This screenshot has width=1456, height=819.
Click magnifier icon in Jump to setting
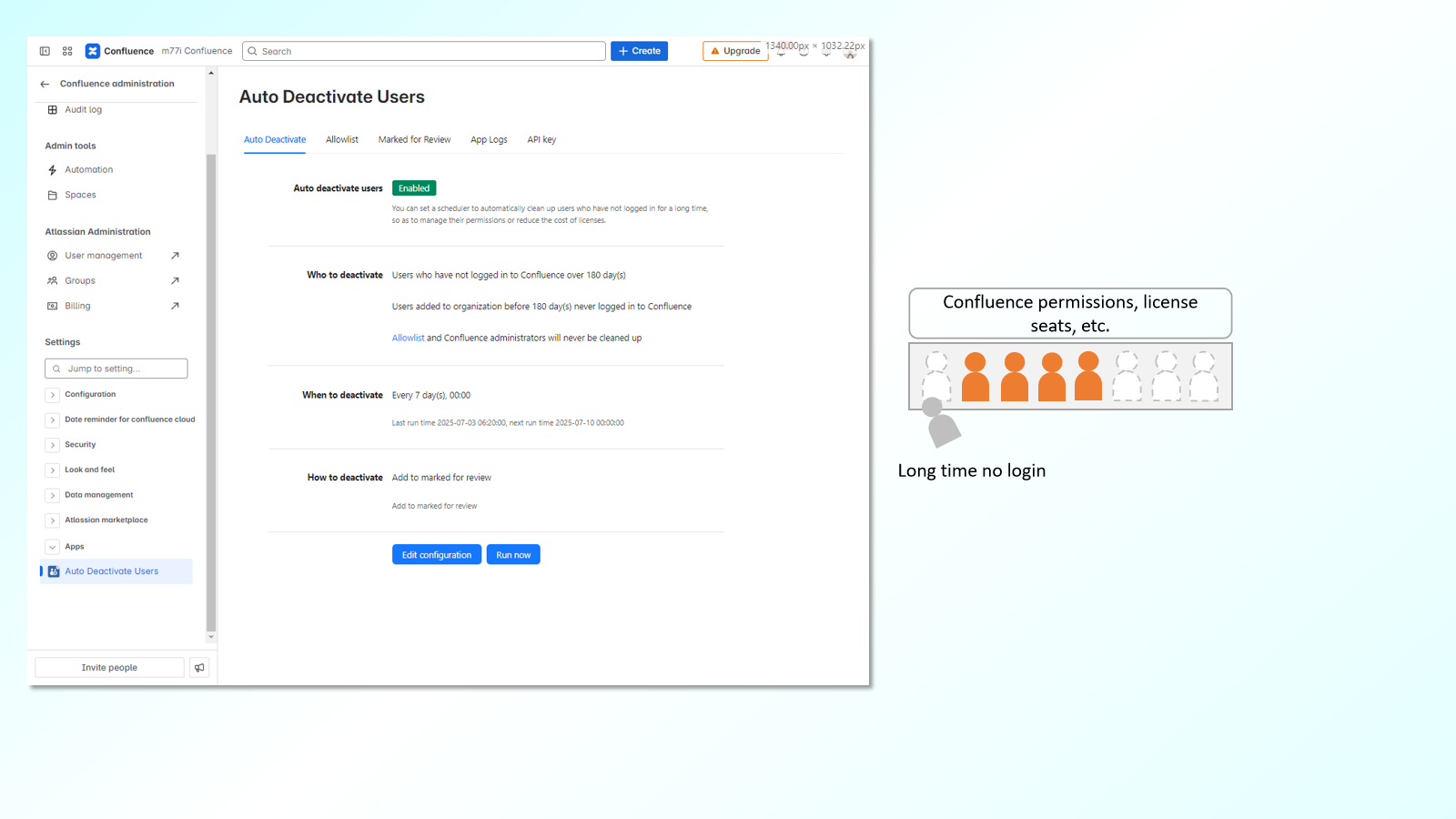click(56, 369)
